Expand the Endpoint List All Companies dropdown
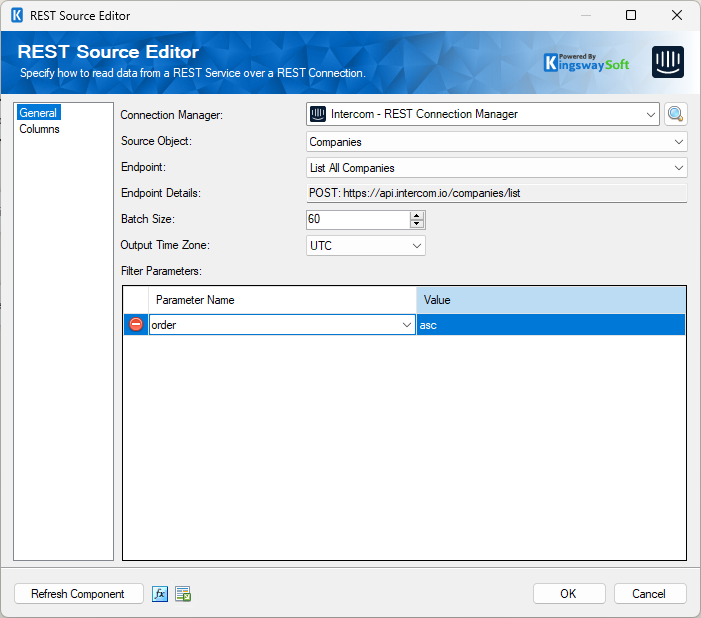Image resolution: width=701 pixels, height=618 pixels. [x=679, y=168]
